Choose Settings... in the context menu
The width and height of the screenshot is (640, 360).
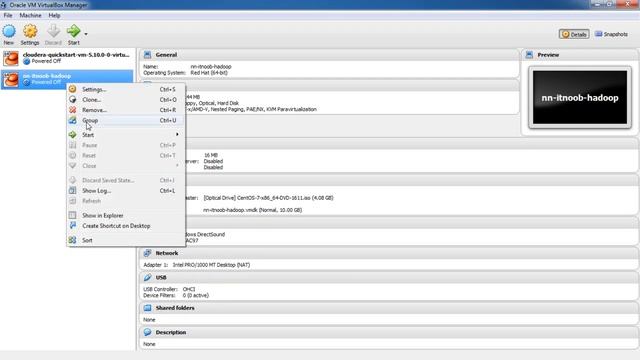pos(126,89)
